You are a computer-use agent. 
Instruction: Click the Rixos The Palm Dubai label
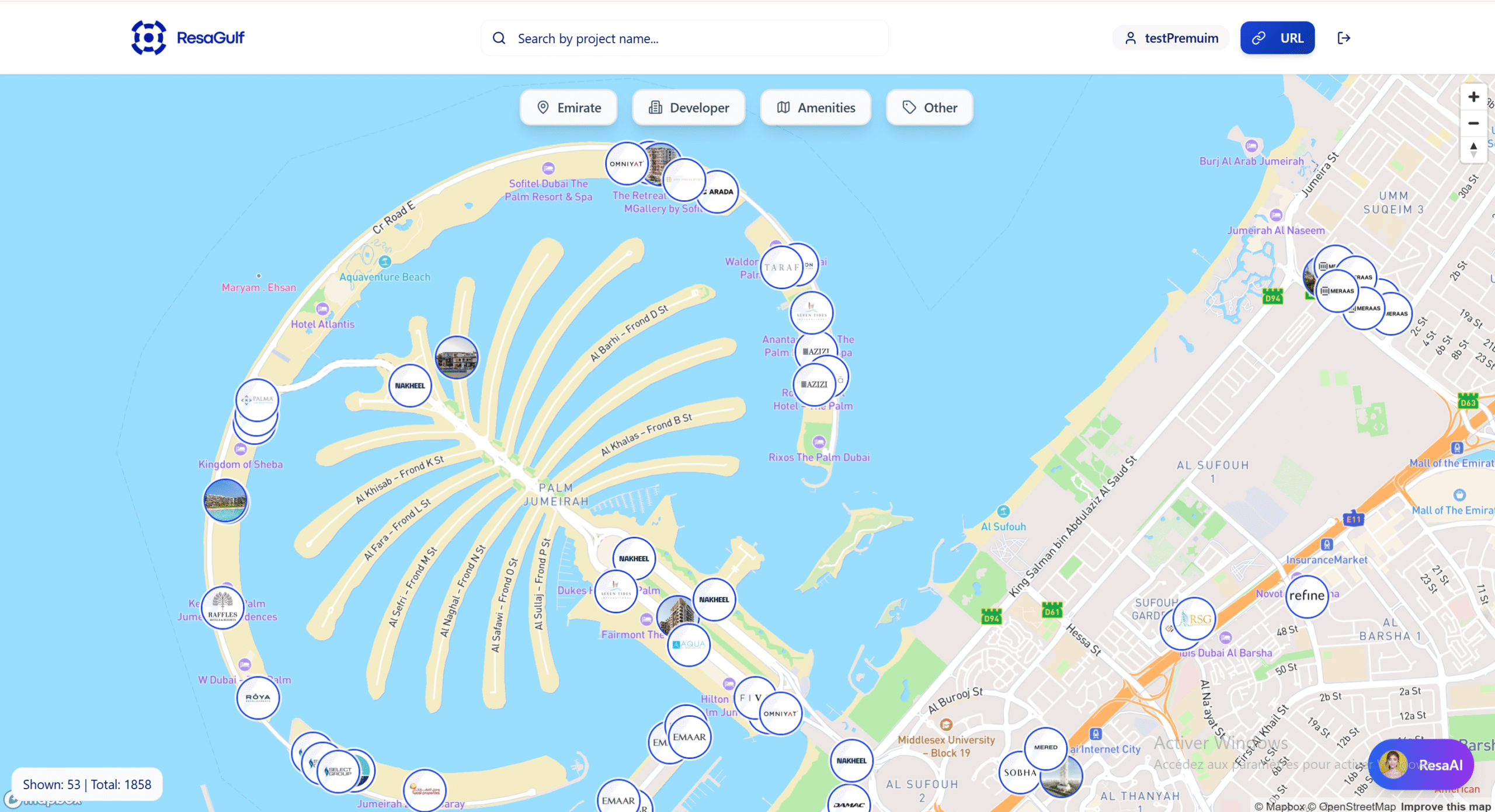[x=819, y=457]
